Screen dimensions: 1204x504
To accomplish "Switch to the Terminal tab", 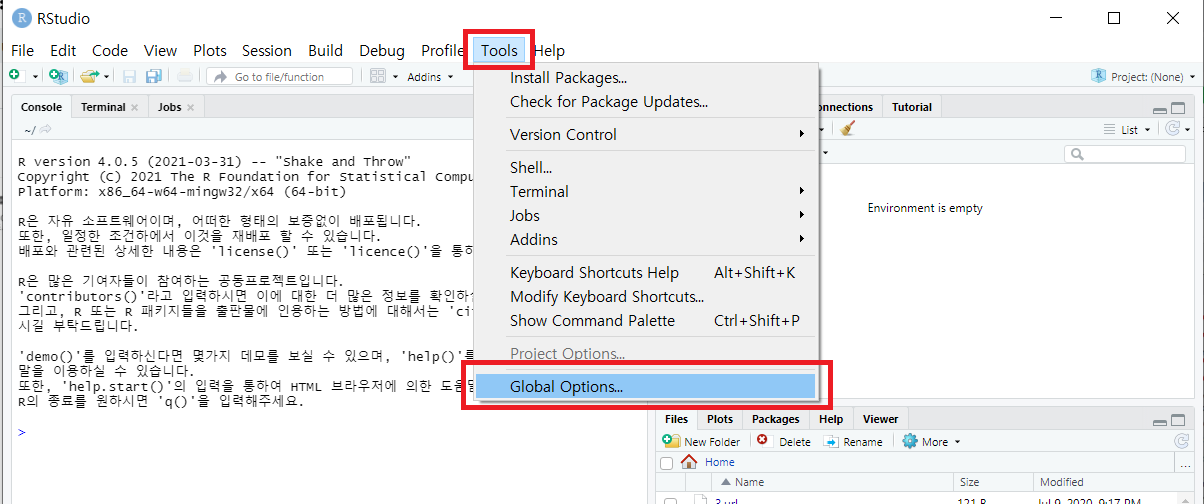I will 103,107.
